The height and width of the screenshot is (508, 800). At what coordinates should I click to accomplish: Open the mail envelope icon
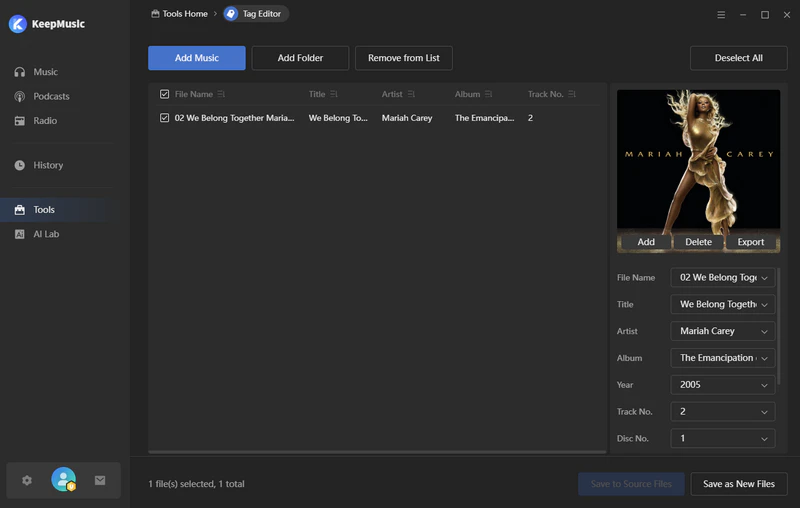pyautogui.click(x=100, y=480)
